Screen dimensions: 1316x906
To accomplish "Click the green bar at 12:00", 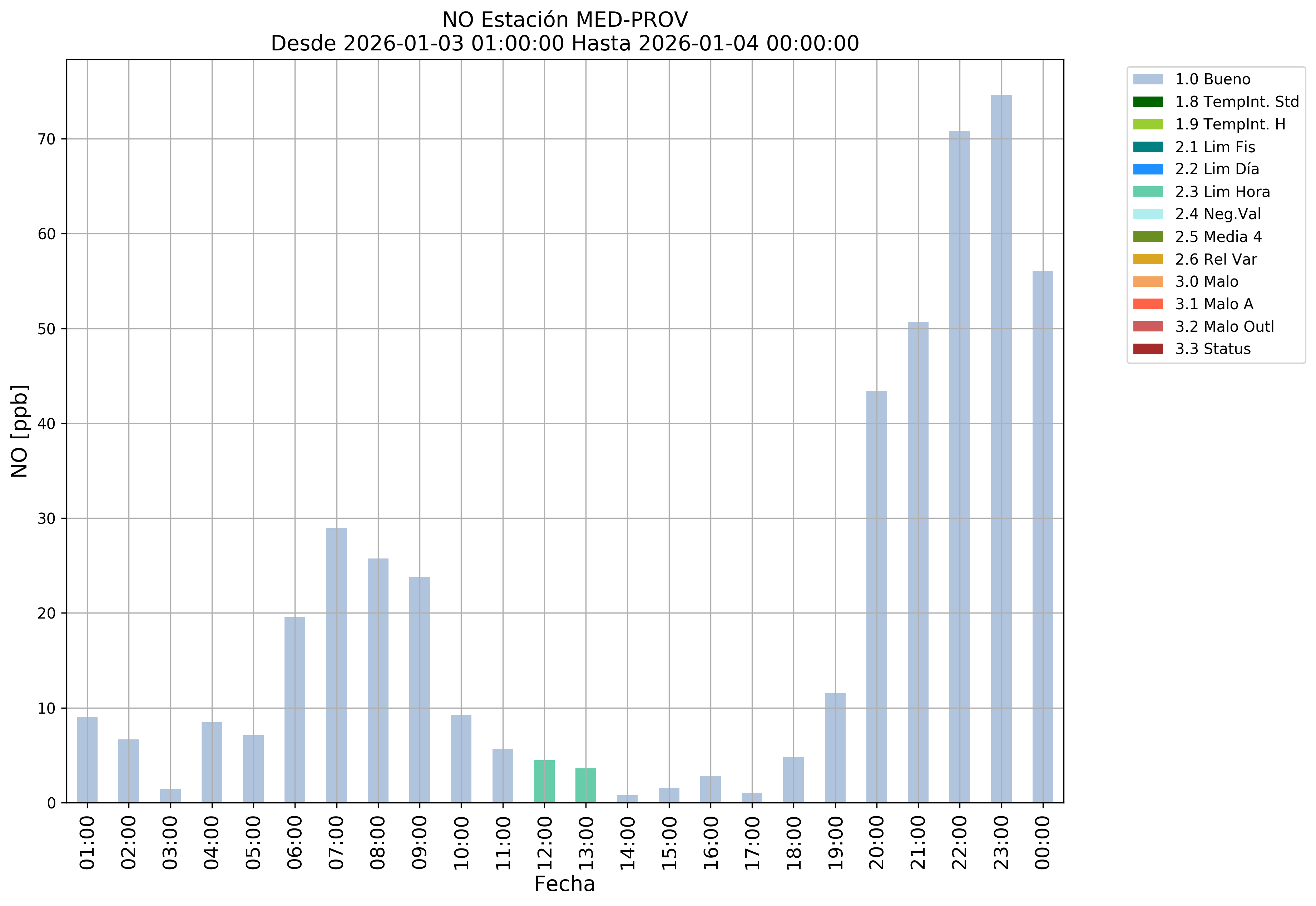I will pyautogui.click(x=544, y=781).
